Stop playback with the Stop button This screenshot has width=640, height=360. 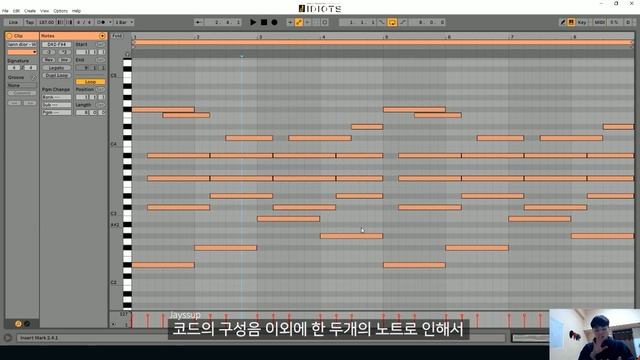pyautogui.click(x=264, y=22)
